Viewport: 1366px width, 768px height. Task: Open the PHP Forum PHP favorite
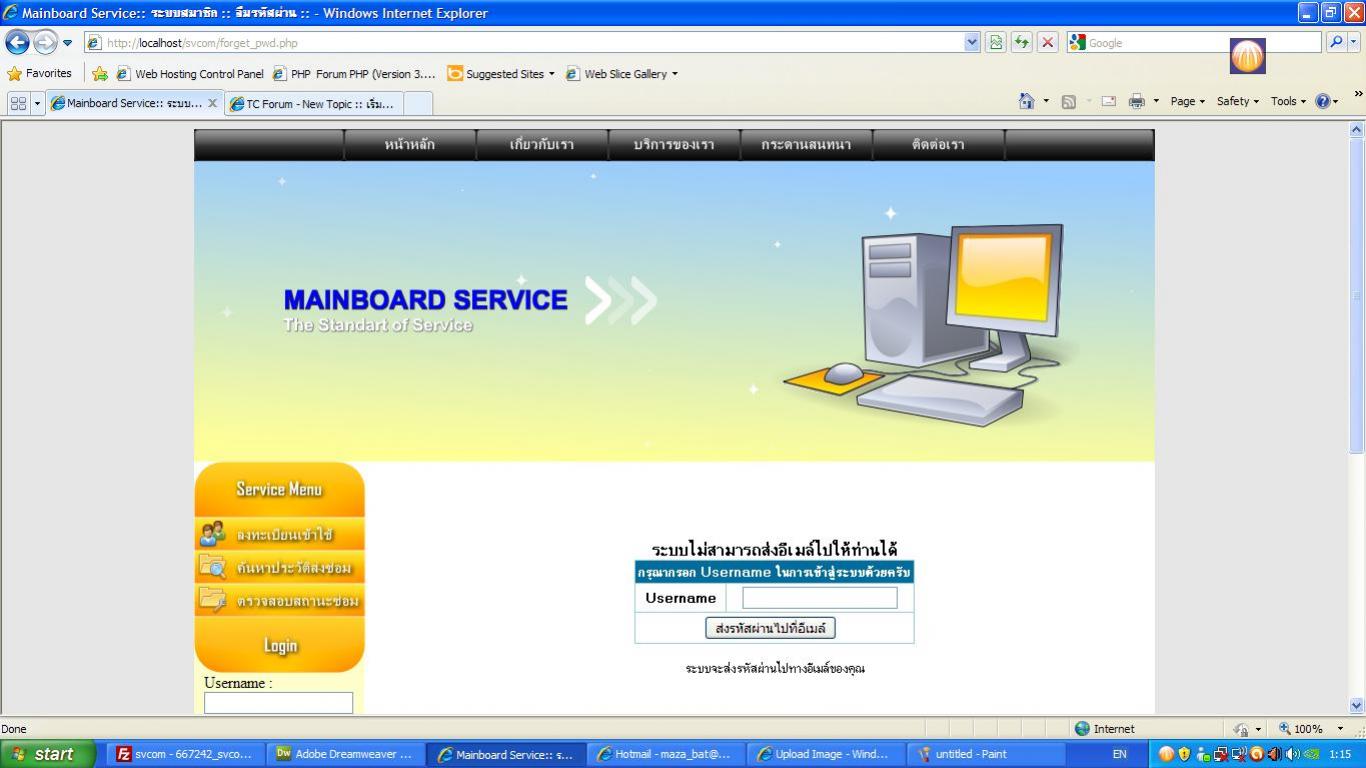point(354,73)
